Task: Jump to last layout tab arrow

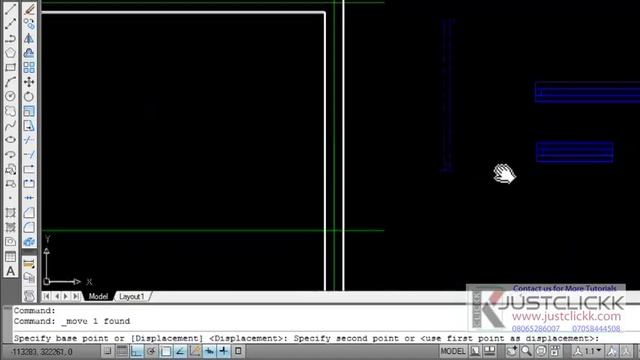Action: [x=76, y=296]
